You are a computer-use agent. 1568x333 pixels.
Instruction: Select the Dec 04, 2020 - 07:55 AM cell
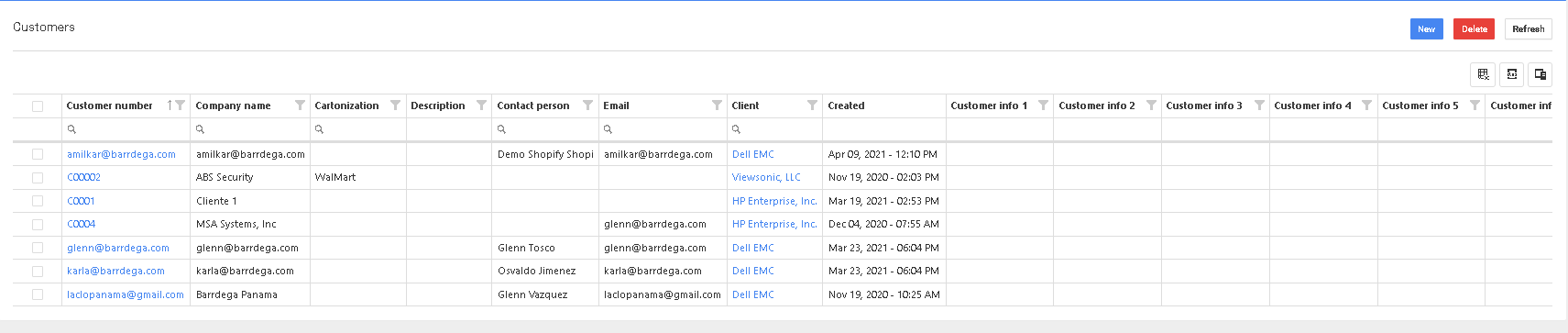coord(883,224)
